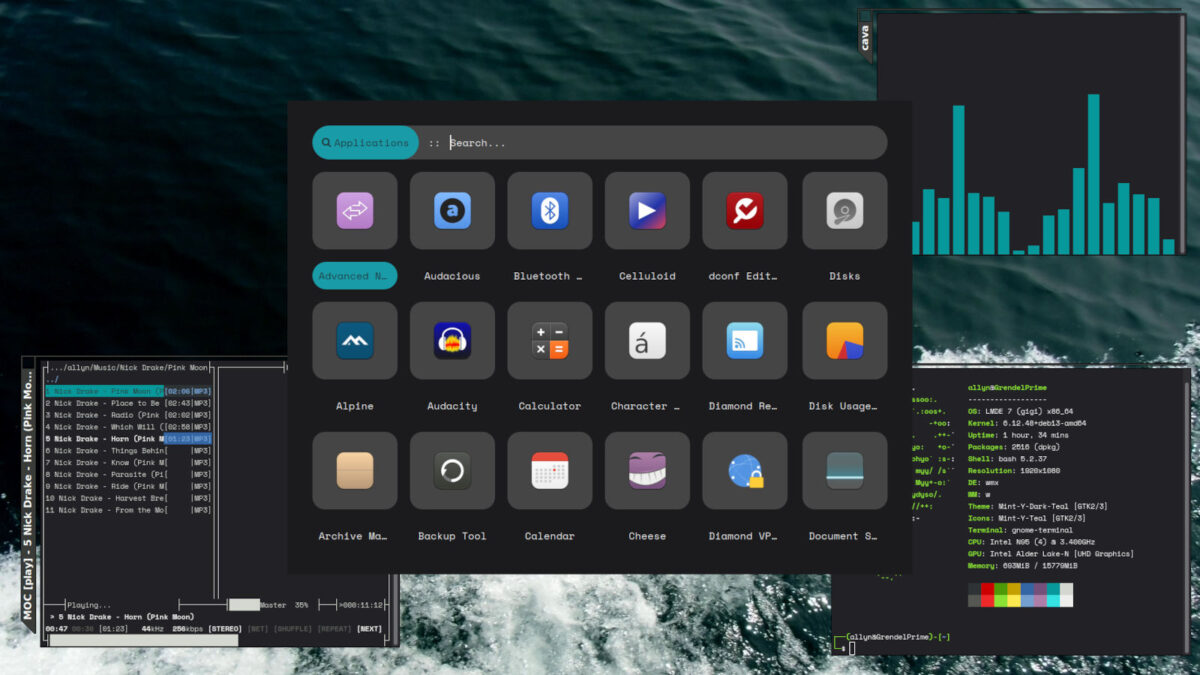The image size is (1200, 675).
Task: Toggle the NEXT option in MOC
Action: tap(370, 629)
